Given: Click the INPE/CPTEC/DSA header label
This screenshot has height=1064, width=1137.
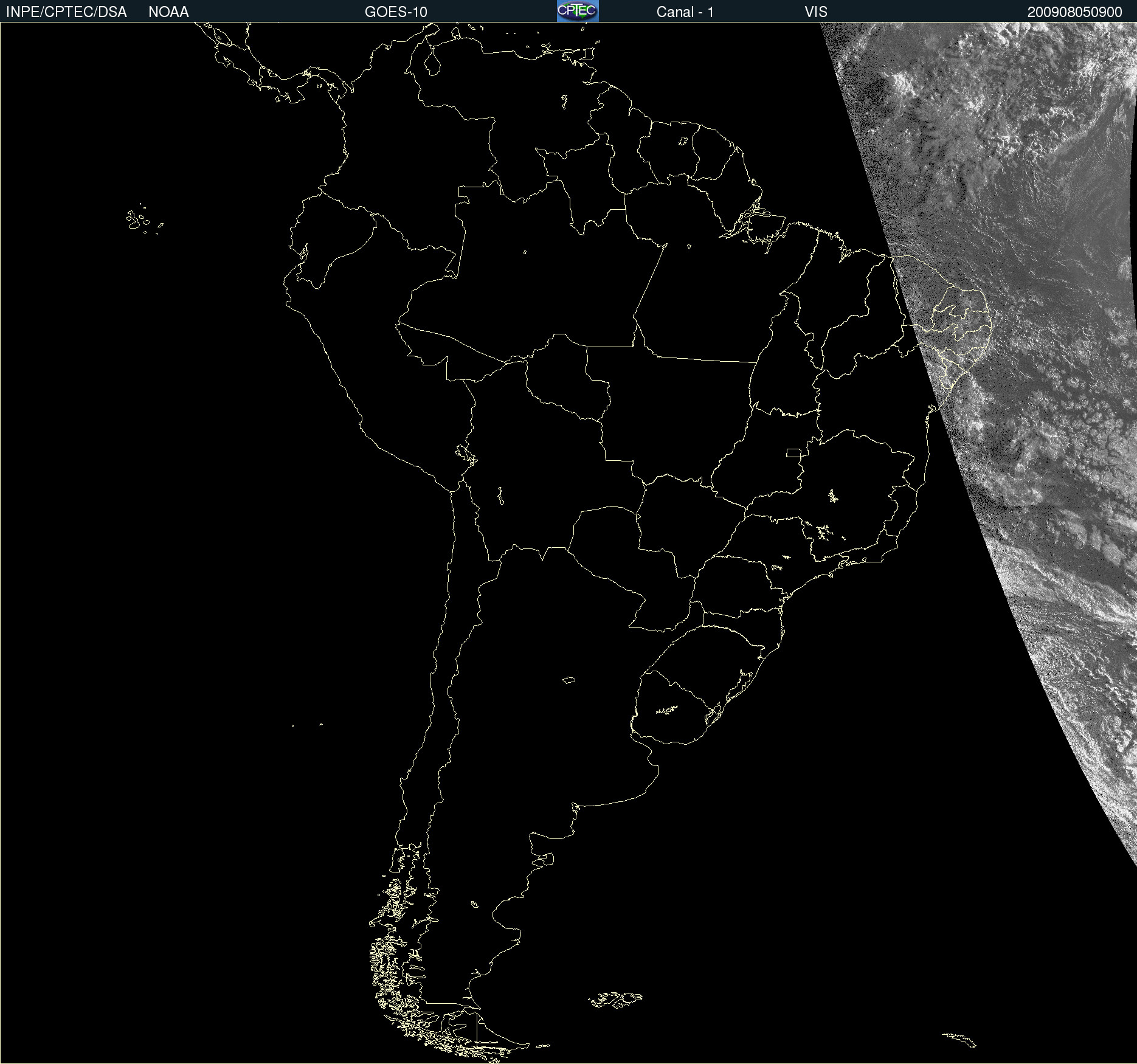Looking at the screenshot, I should click(x=66, y=12).
